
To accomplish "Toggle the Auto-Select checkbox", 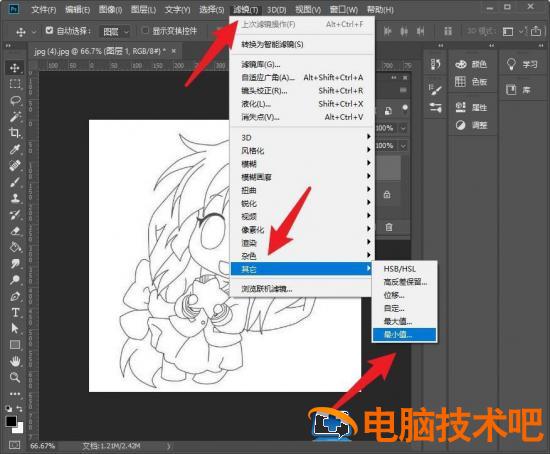I will click(x=49, y=31).
